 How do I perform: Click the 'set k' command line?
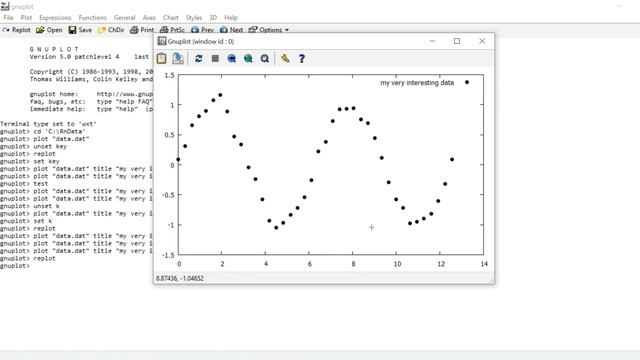pyautogui.click(x=26, y=221)
